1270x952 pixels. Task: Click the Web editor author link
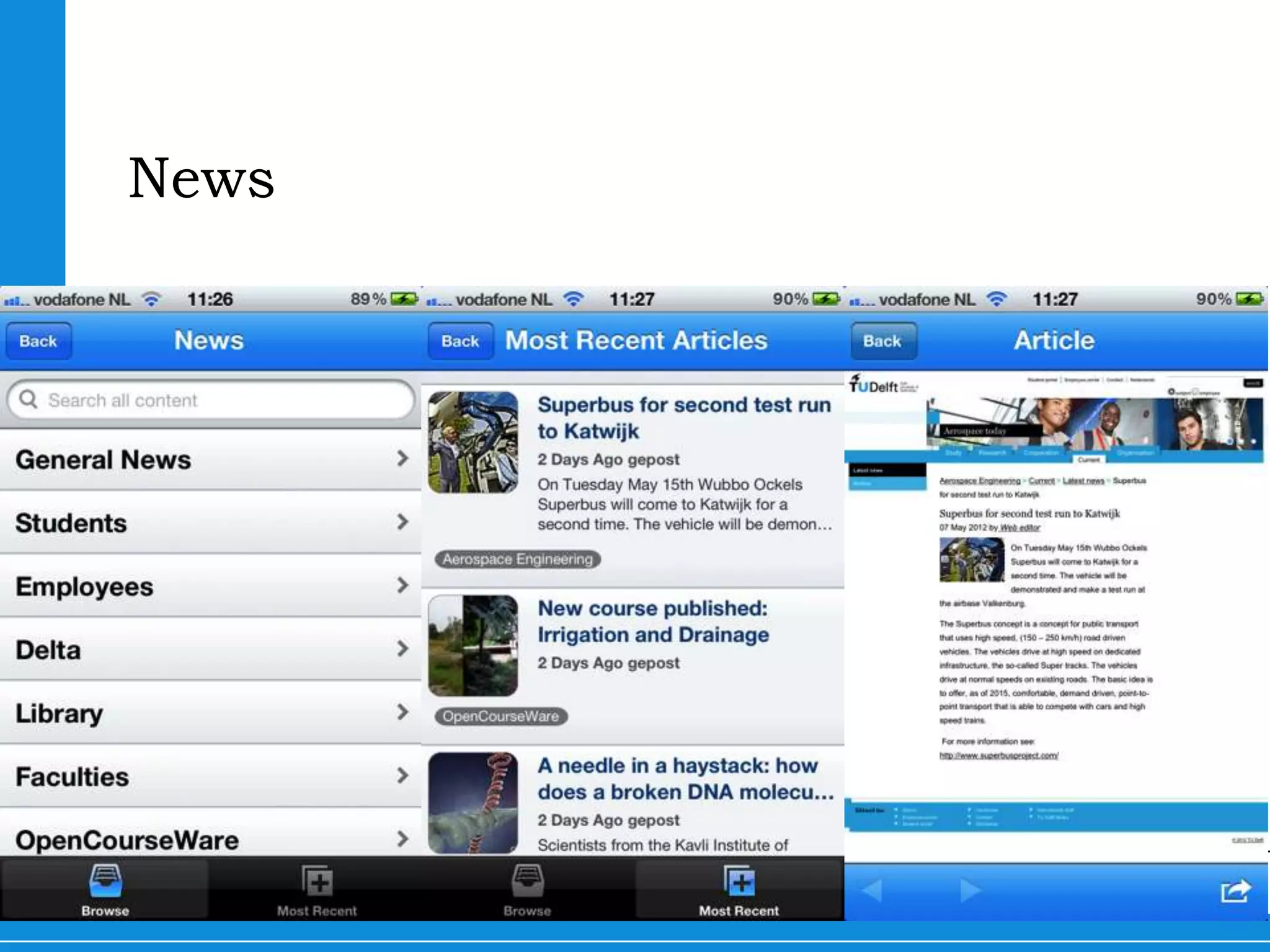tap(1019, 528)
